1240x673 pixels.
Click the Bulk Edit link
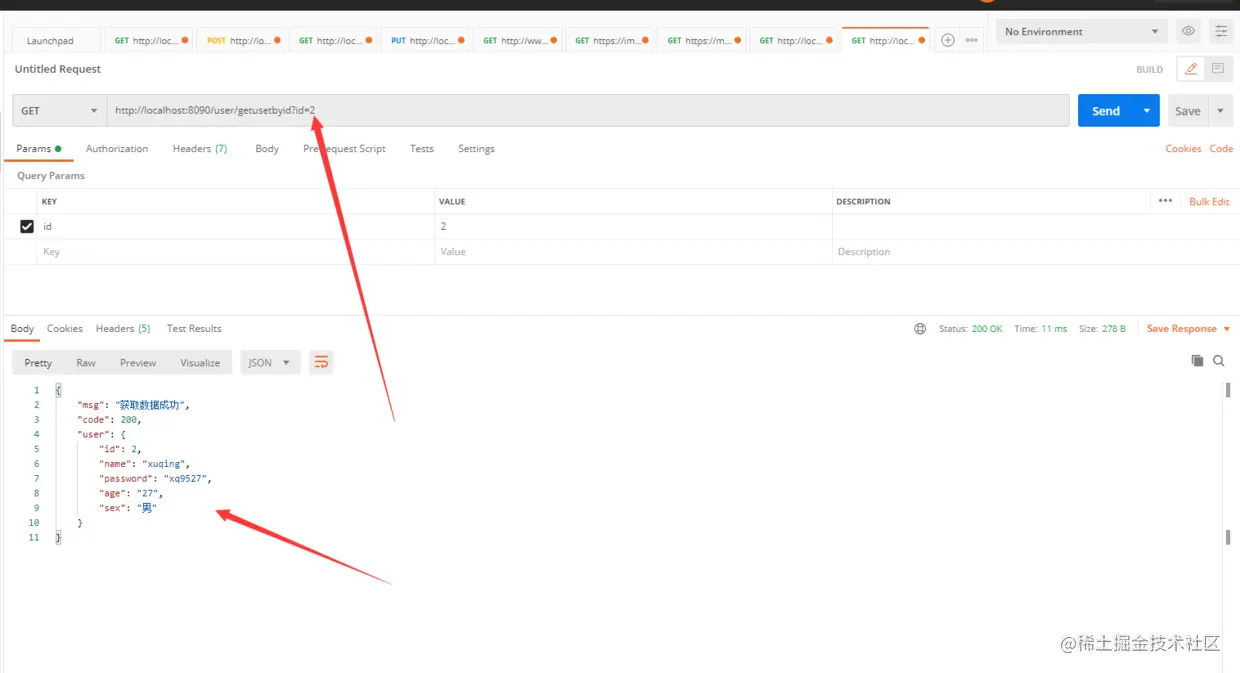point(1209,201)
